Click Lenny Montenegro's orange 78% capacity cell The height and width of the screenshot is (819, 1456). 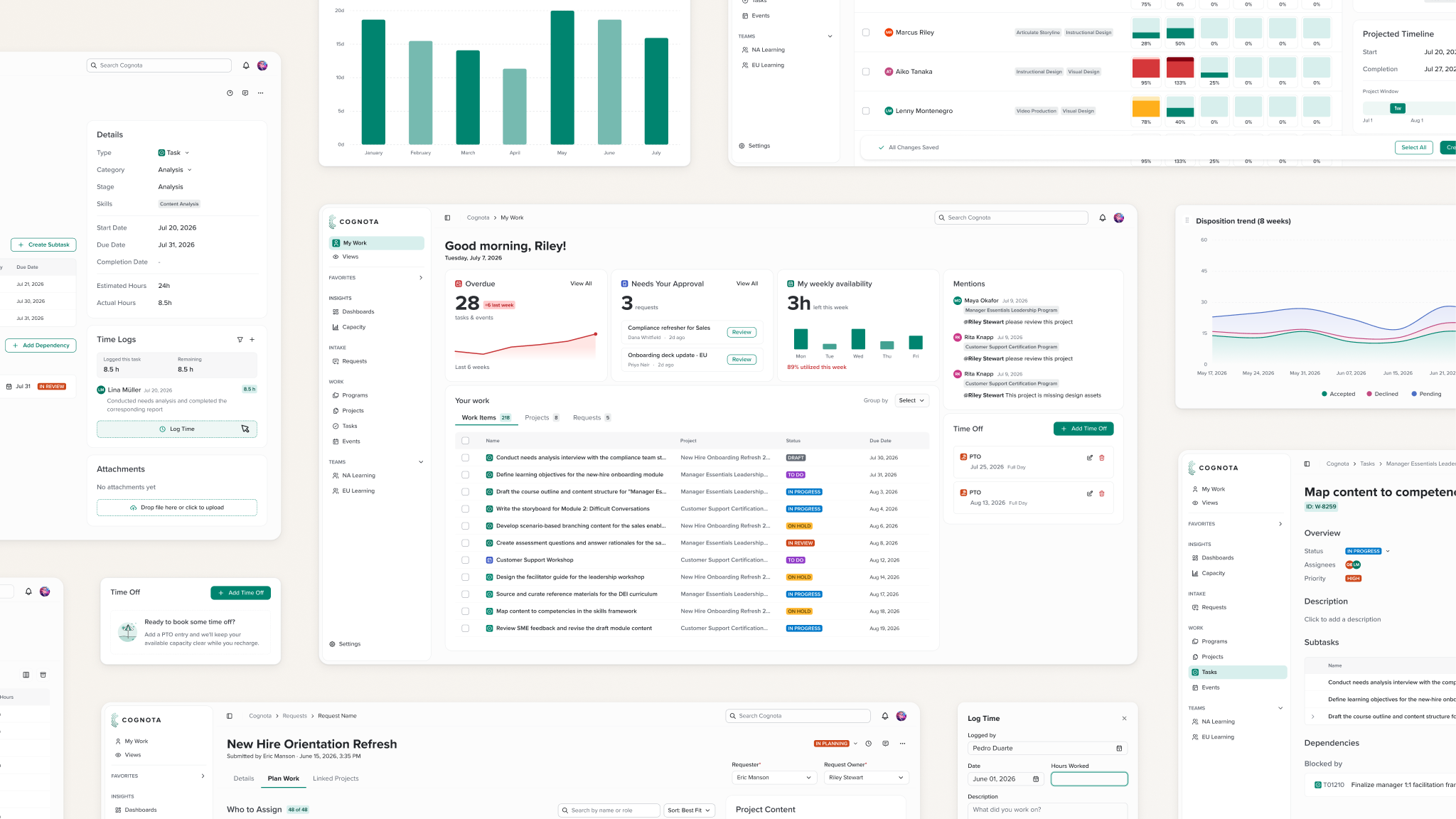click(x=1146, y=107)
